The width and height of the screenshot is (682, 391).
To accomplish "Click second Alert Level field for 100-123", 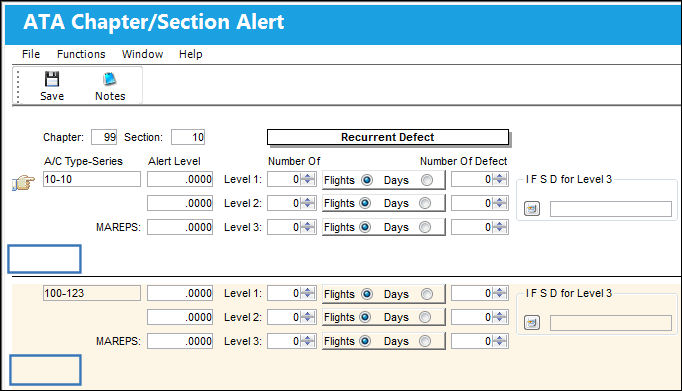I will point(180,317).
